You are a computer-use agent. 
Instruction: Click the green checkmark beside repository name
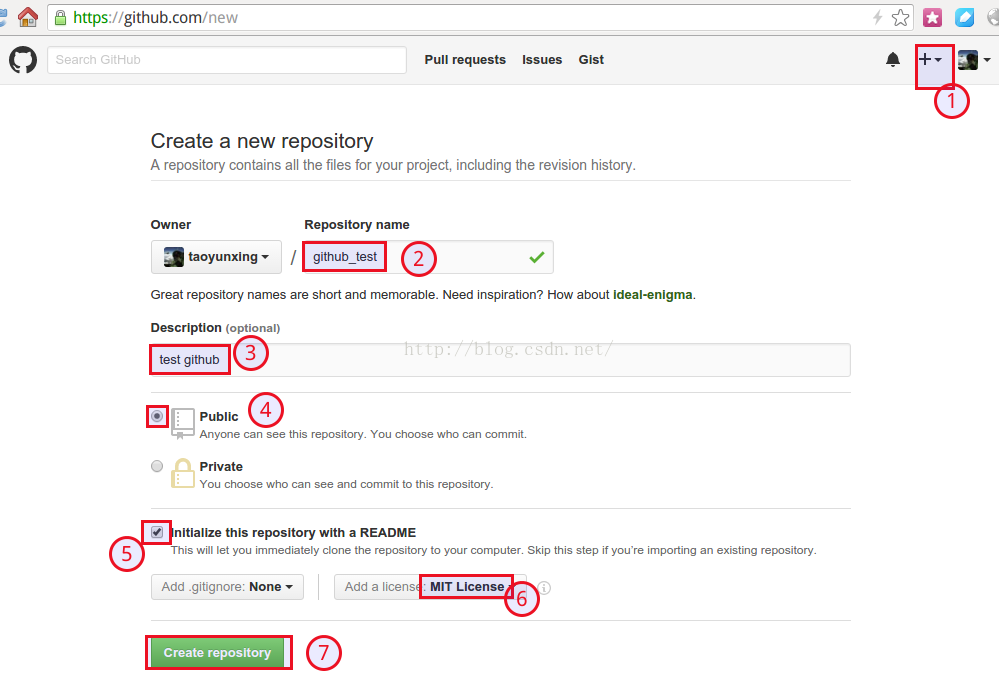(536, 257)
